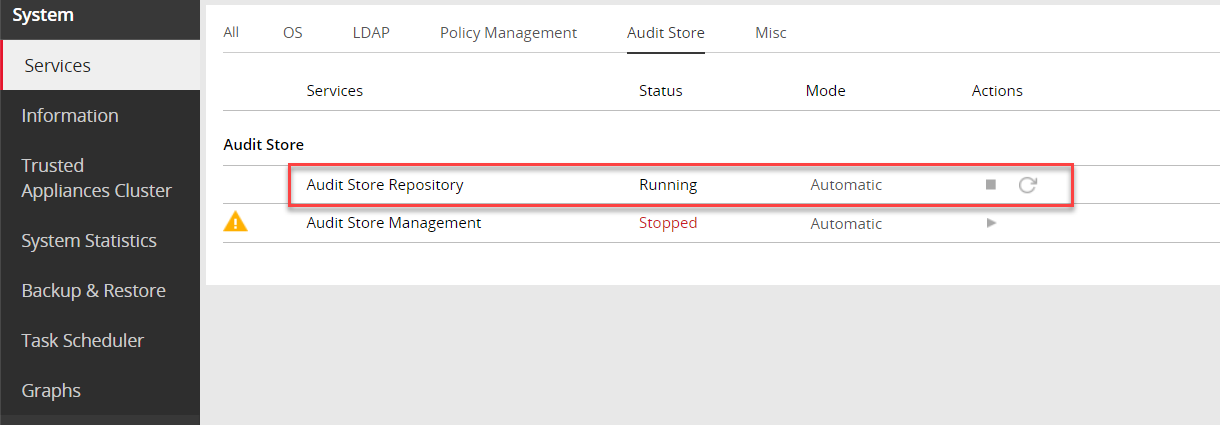Screen dimensions: 1220x425
Task: Restart the Audit Store Repository service
Action: [x=1027, y=185]
